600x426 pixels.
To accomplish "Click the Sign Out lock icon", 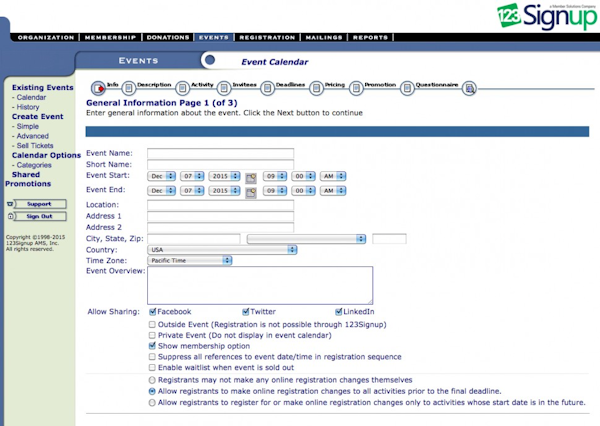I will coord(10,216).
